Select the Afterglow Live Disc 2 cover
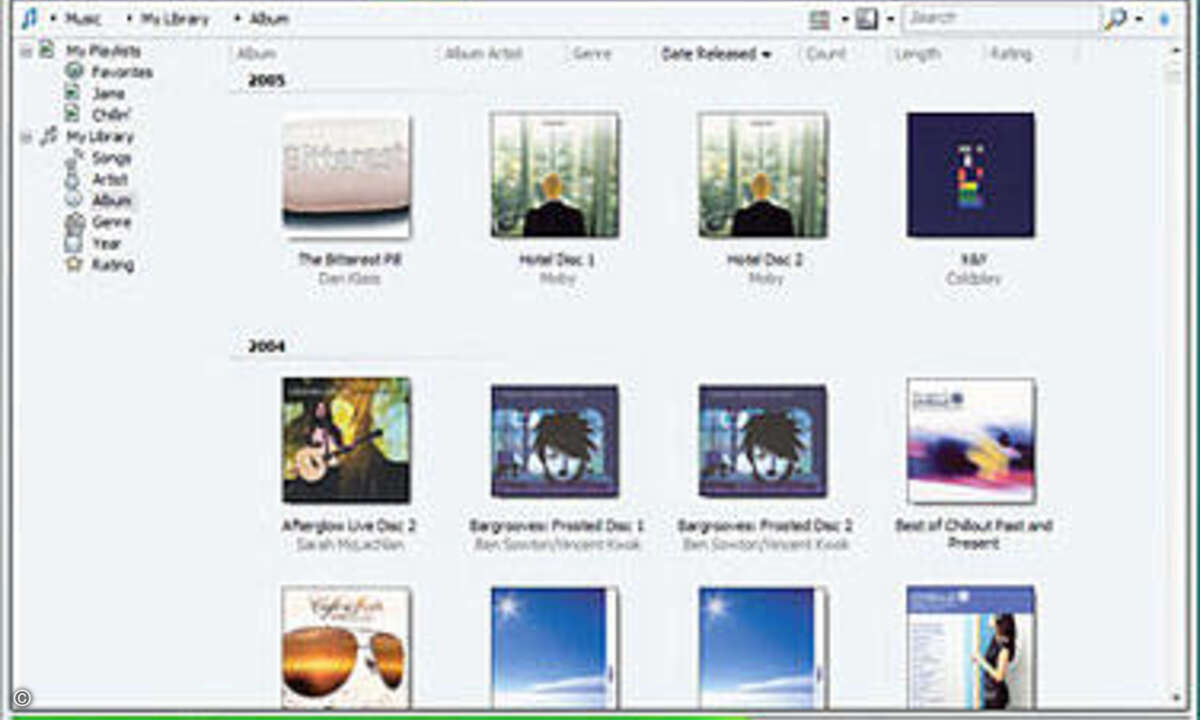This screenshot has width=1200, height=720. (346, 440)
